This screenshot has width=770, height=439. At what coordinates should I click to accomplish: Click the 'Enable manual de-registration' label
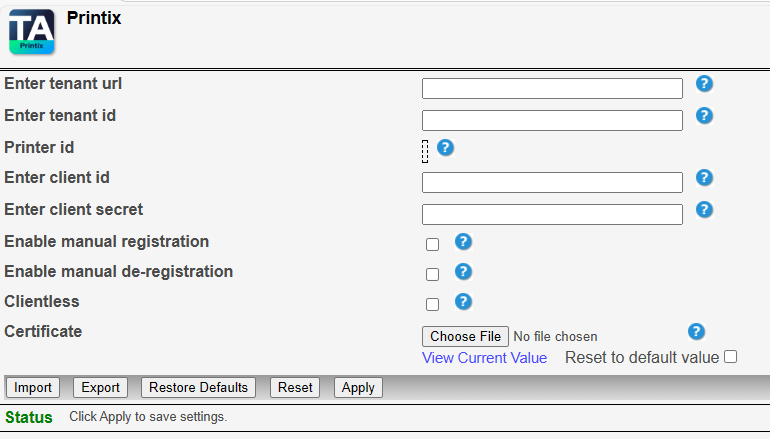point(118,272)
